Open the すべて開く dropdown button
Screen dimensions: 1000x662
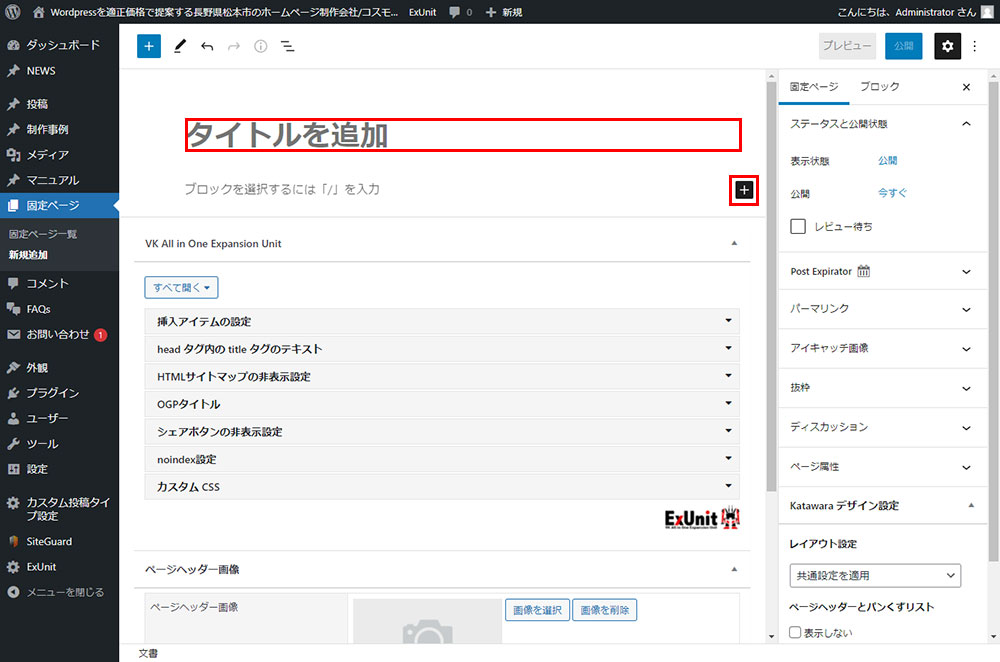(x=181, y=288)
